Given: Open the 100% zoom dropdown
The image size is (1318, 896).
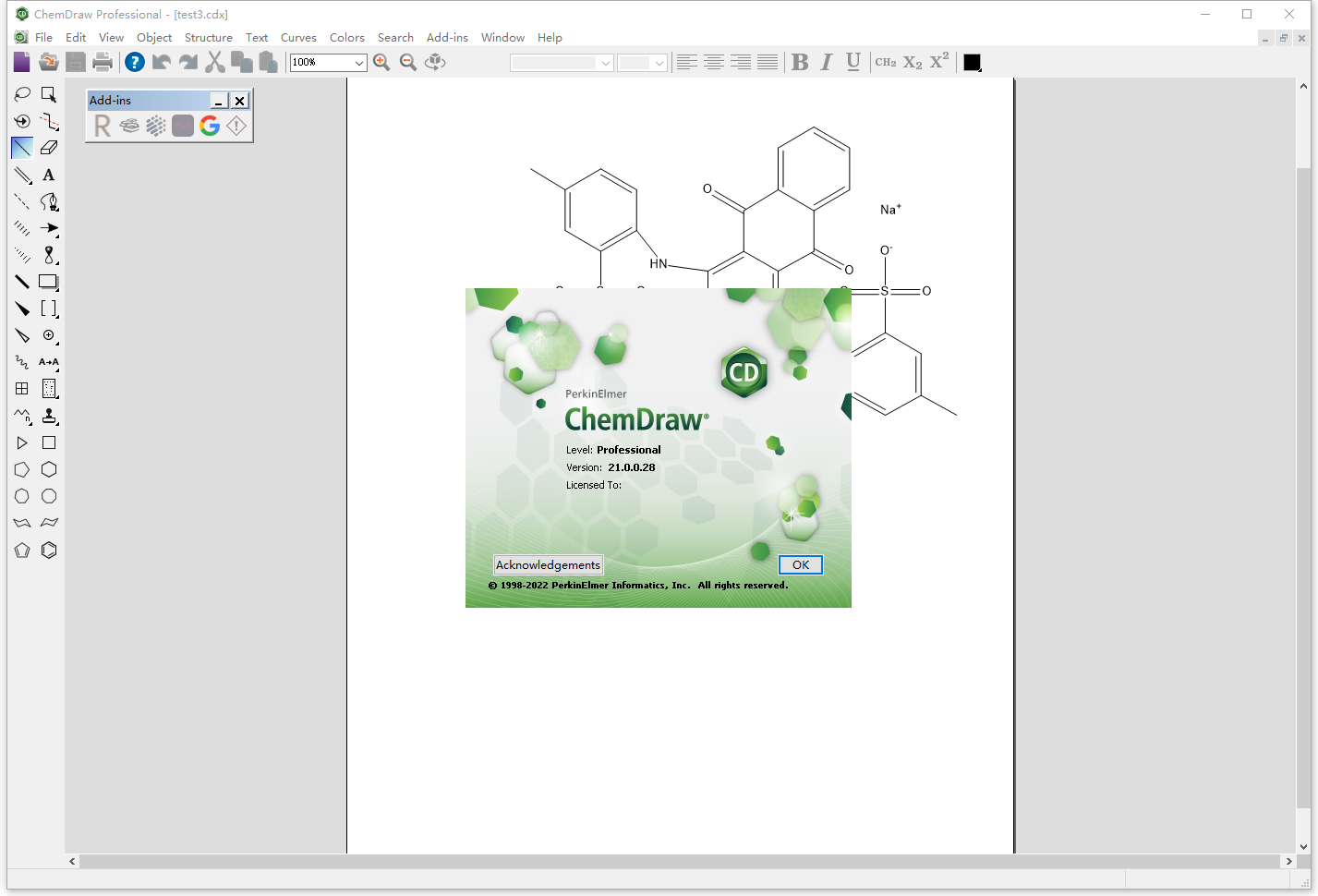Looking at the screenshot, I should 359,63.
